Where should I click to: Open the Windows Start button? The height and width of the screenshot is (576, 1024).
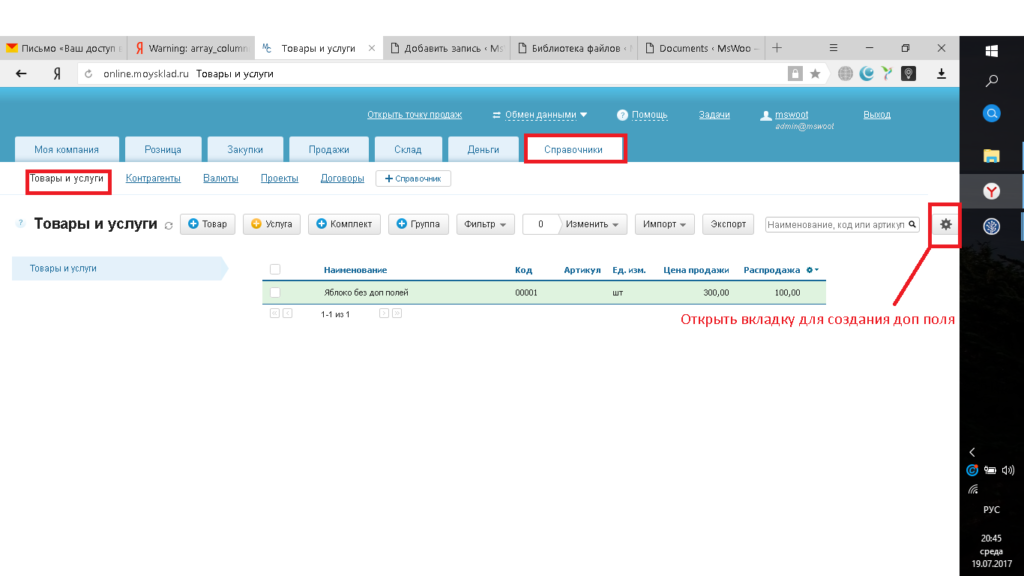pyautogui.click(x=991, y=51)
